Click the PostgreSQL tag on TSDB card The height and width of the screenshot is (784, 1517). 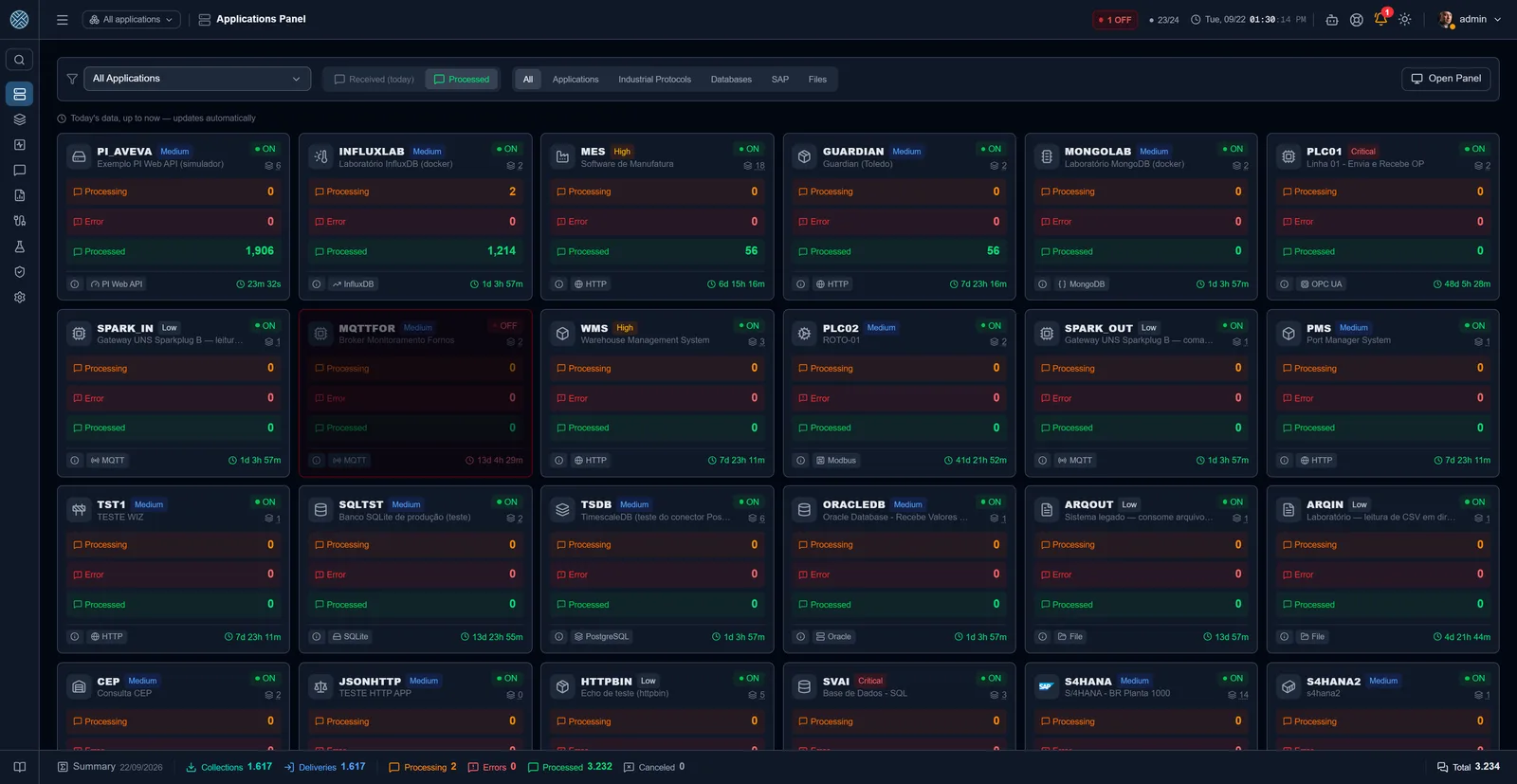(x=602, y=637)
